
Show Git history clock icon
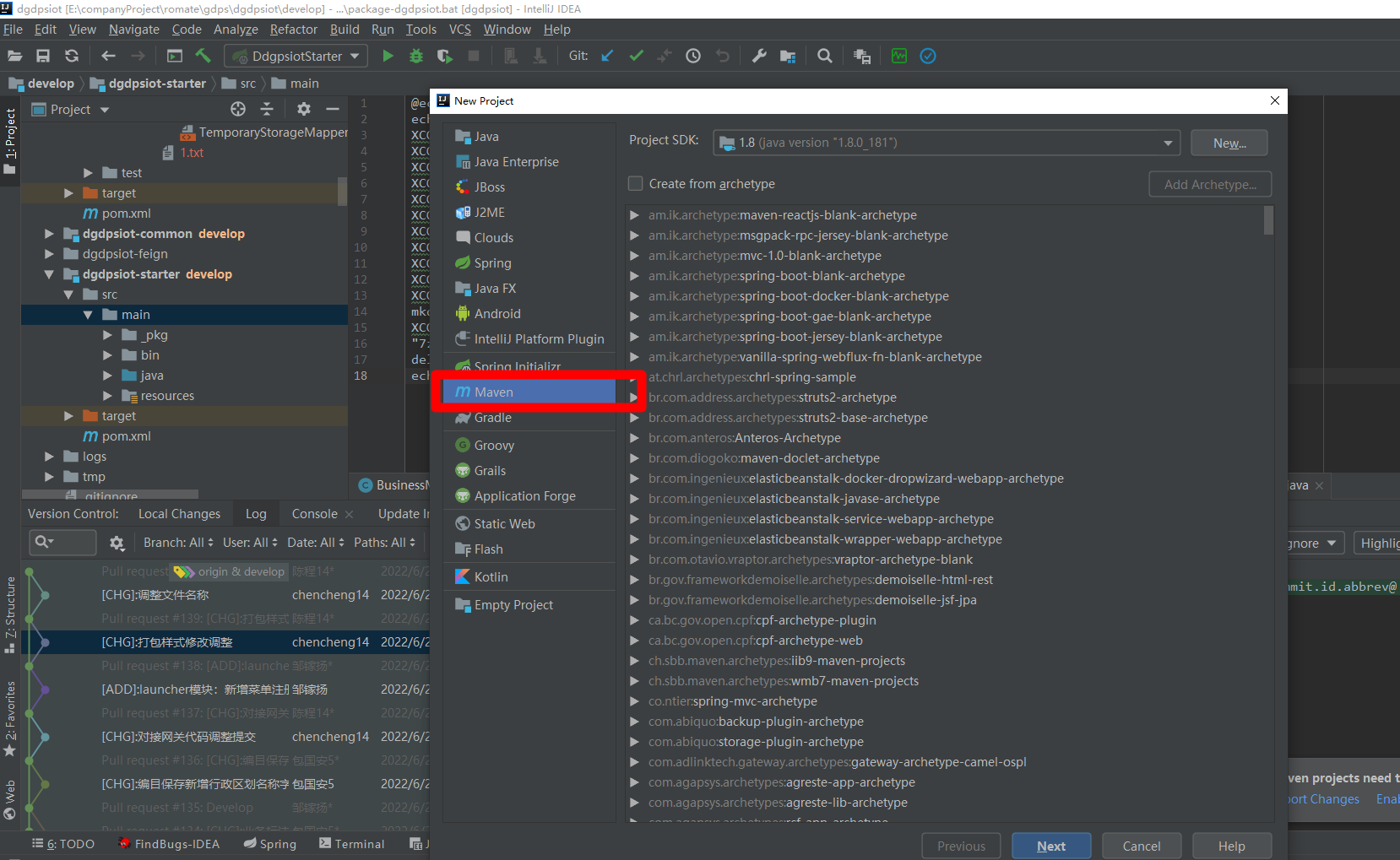click(693, 56)
